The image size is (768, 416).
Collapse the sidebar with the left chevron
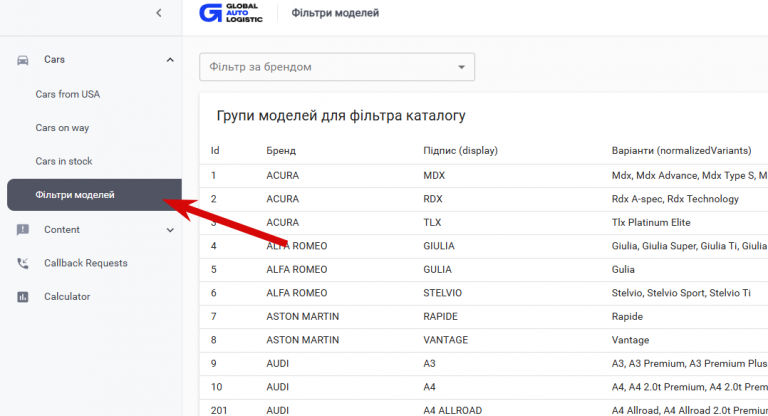click(159, 13)
